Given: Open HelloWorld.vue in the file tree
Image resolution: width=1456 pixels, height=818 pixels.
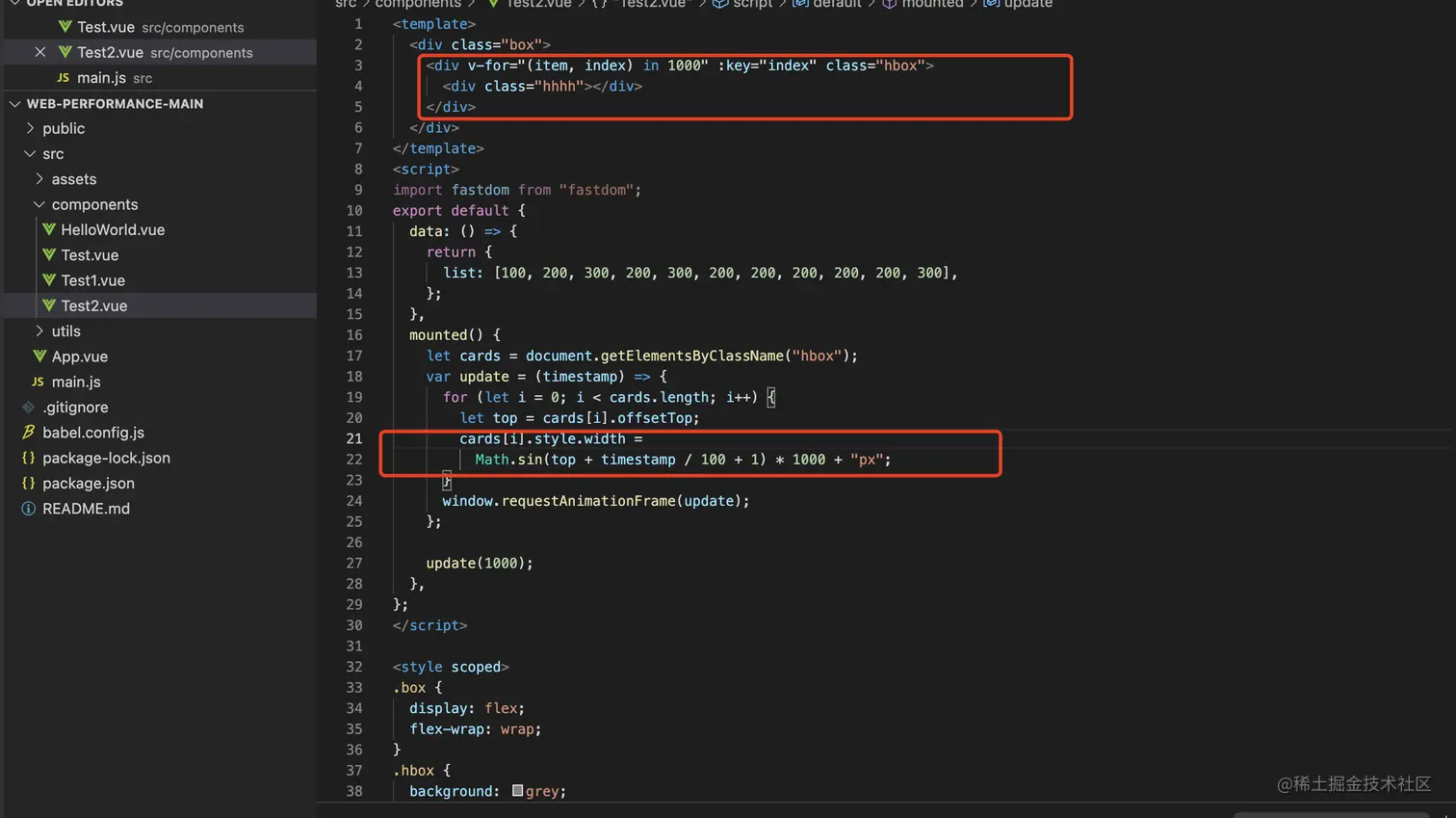Looking at the screenshot, I should click(x=113, y=229).
